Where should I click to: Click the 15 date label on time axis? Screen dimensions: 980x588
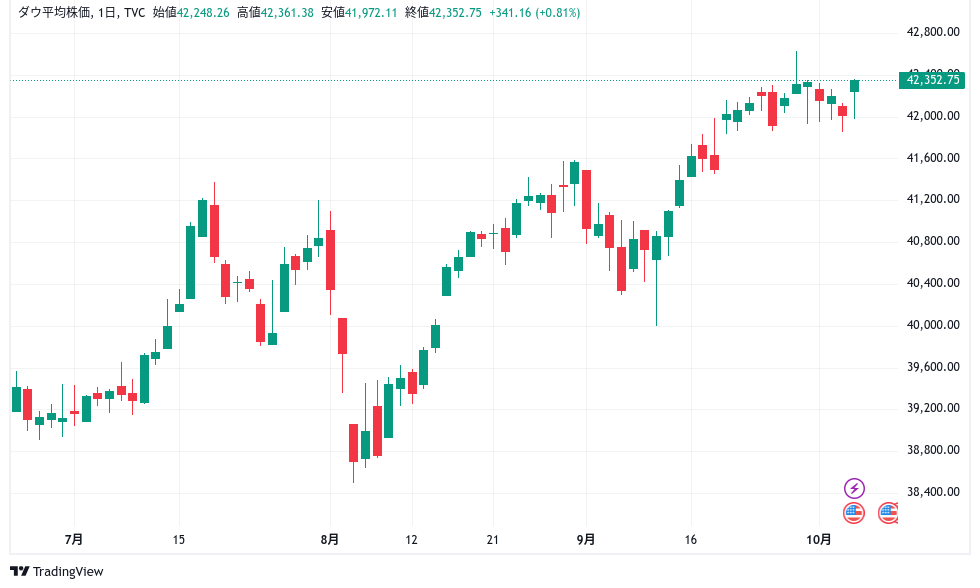179,539
